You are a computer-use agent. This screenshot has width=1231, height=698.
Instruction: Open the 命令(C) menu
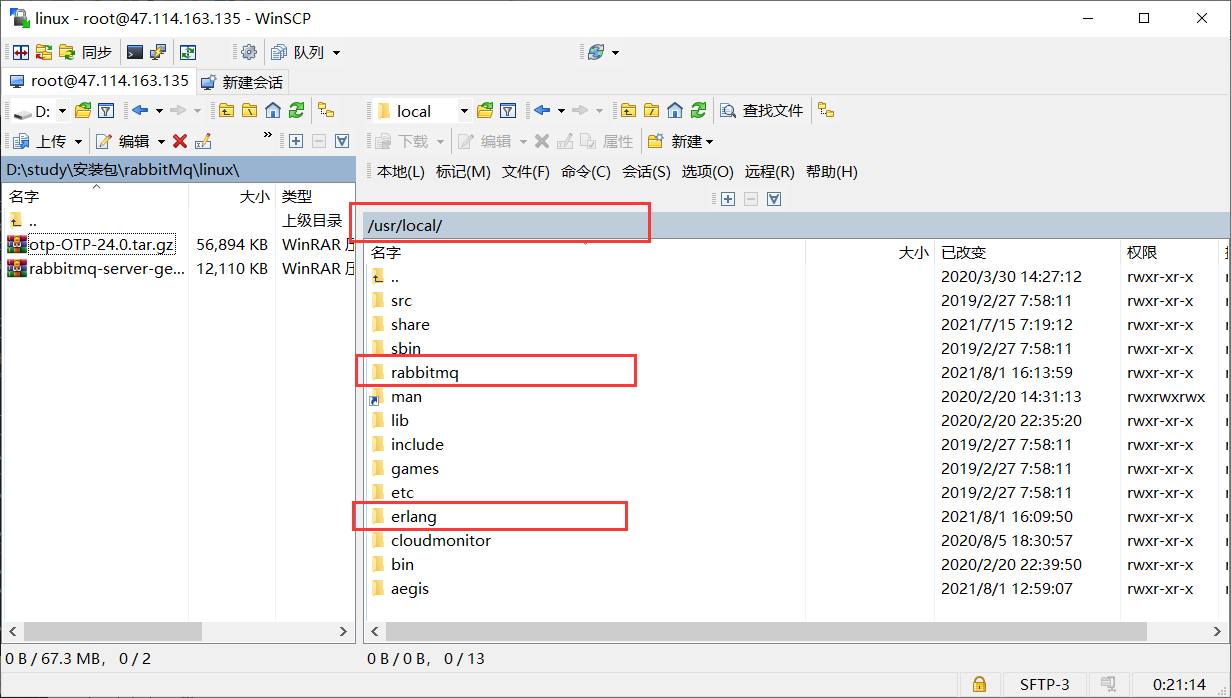pyautogui.click(x=586, y=172)
